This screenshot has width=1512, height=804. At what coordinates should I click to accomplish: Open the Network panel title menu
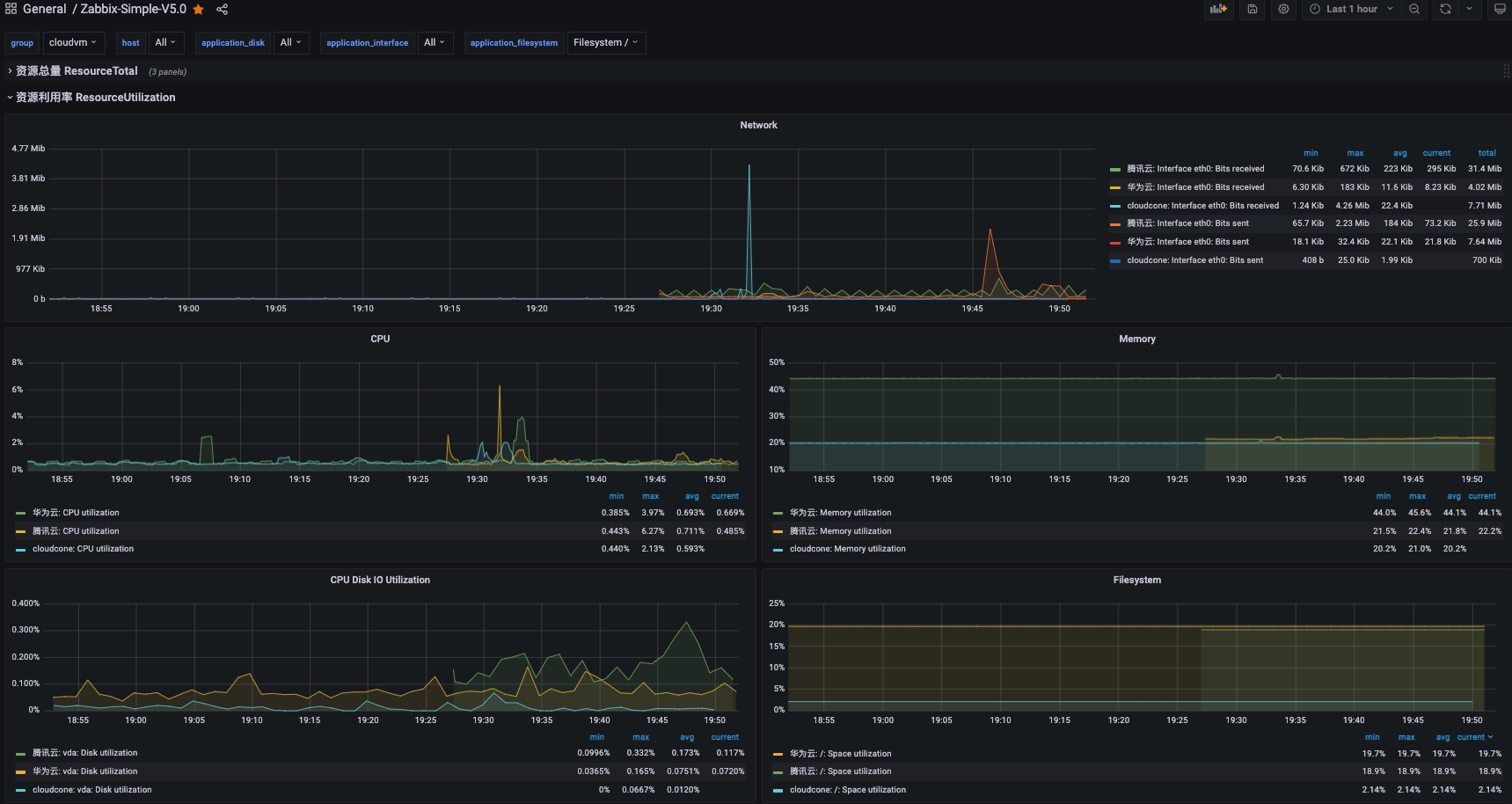click(x=758, y=125)
